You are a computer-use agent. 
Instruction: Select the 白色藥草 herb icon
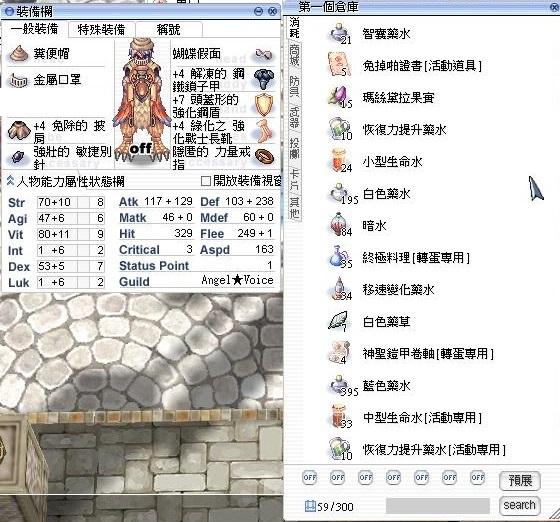tap(339, 321)
